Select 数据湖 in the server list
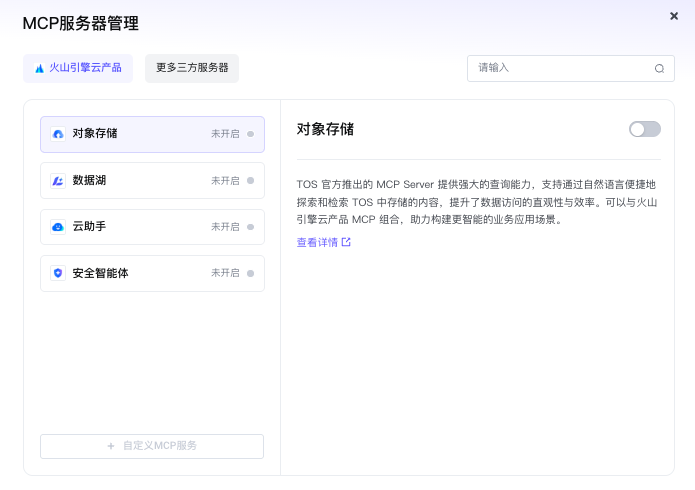This screenshot has width=695, height=490. coord(152,180)
